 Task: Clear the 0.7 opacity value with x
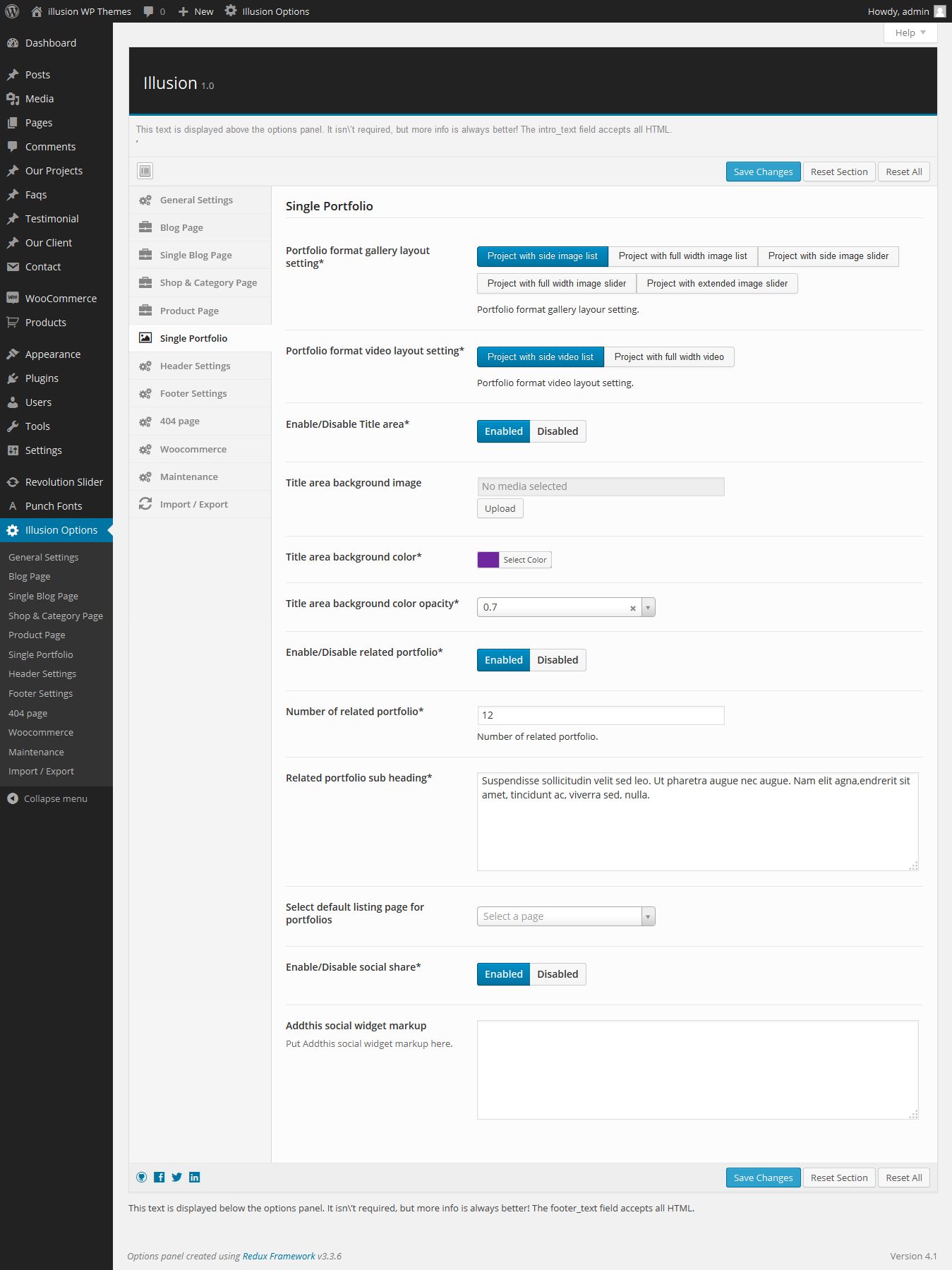633,608
